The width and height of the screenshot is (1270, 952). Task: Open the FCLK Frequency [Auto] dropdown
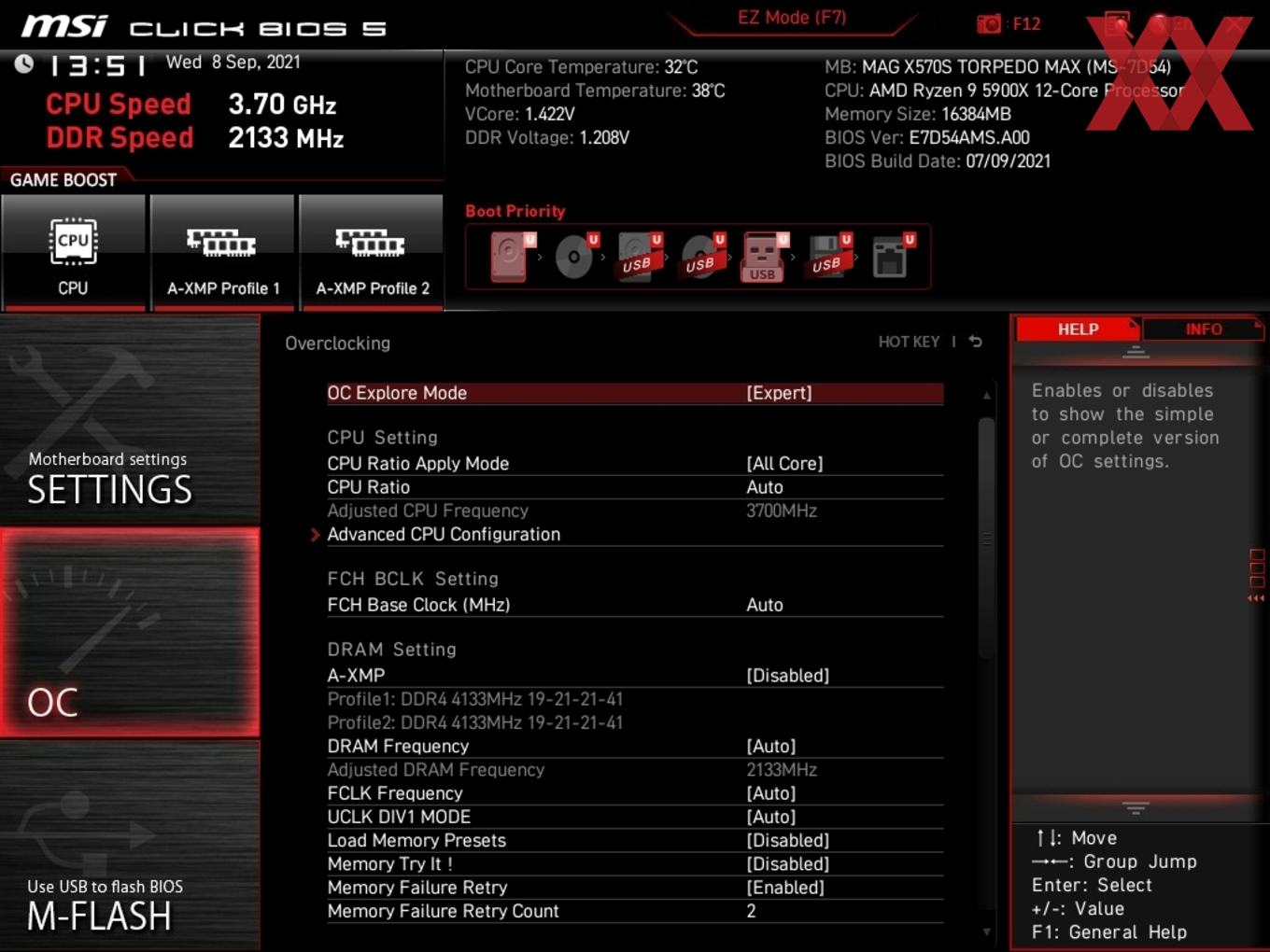pos(770,793)
